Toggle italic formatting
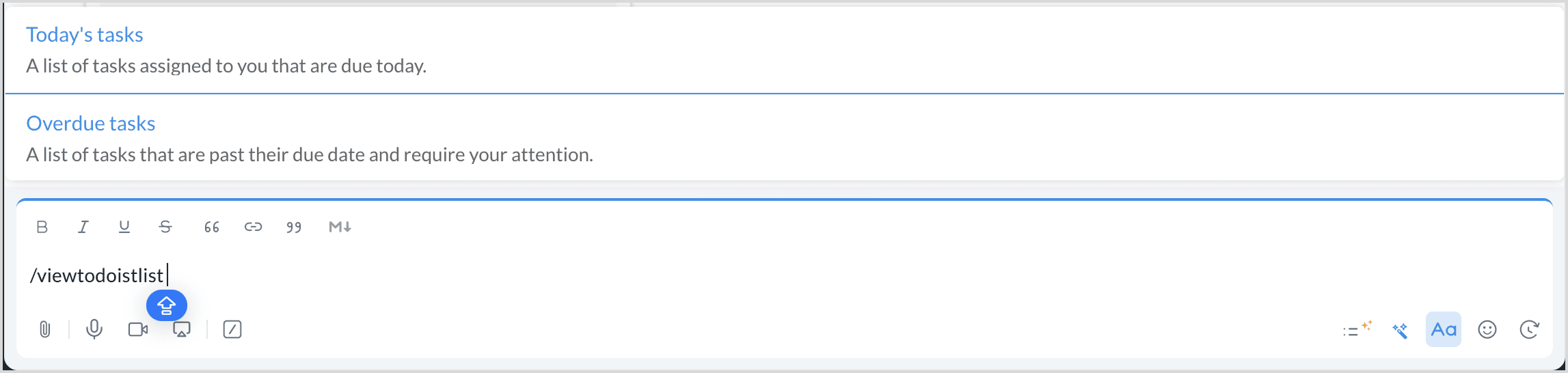 pos(83,227)
